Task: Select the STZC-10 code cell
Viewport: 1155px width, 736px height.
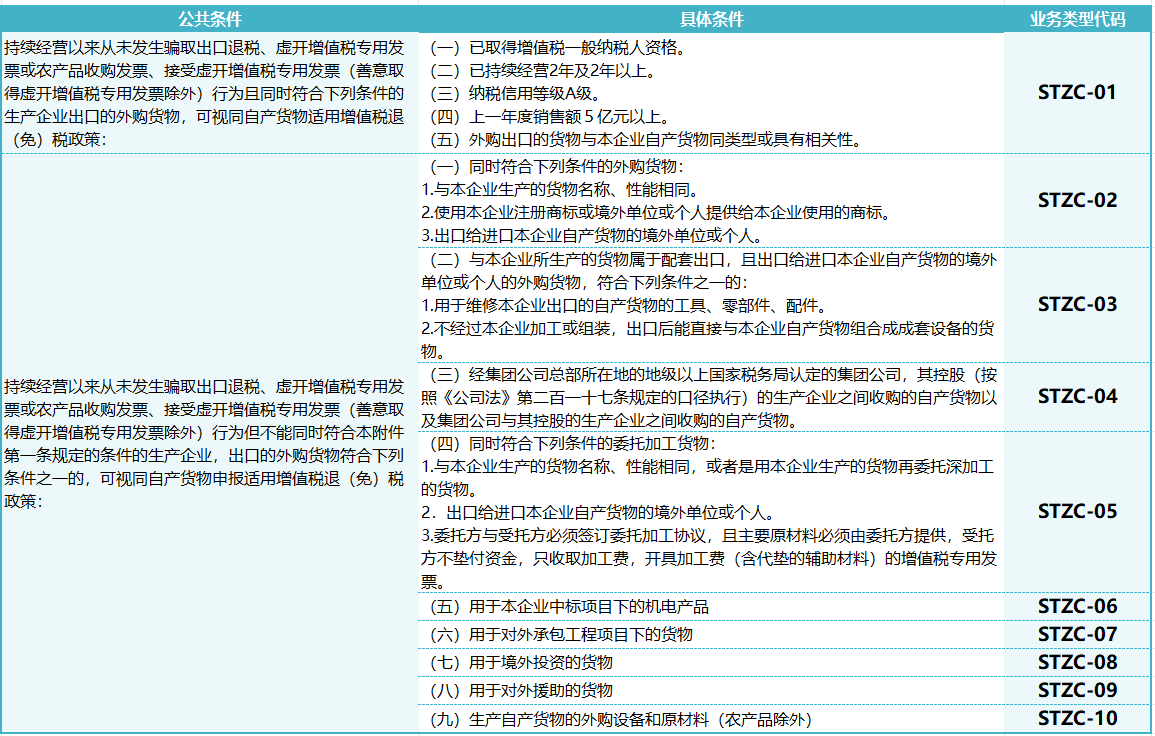Action: tap(1077, 718)
